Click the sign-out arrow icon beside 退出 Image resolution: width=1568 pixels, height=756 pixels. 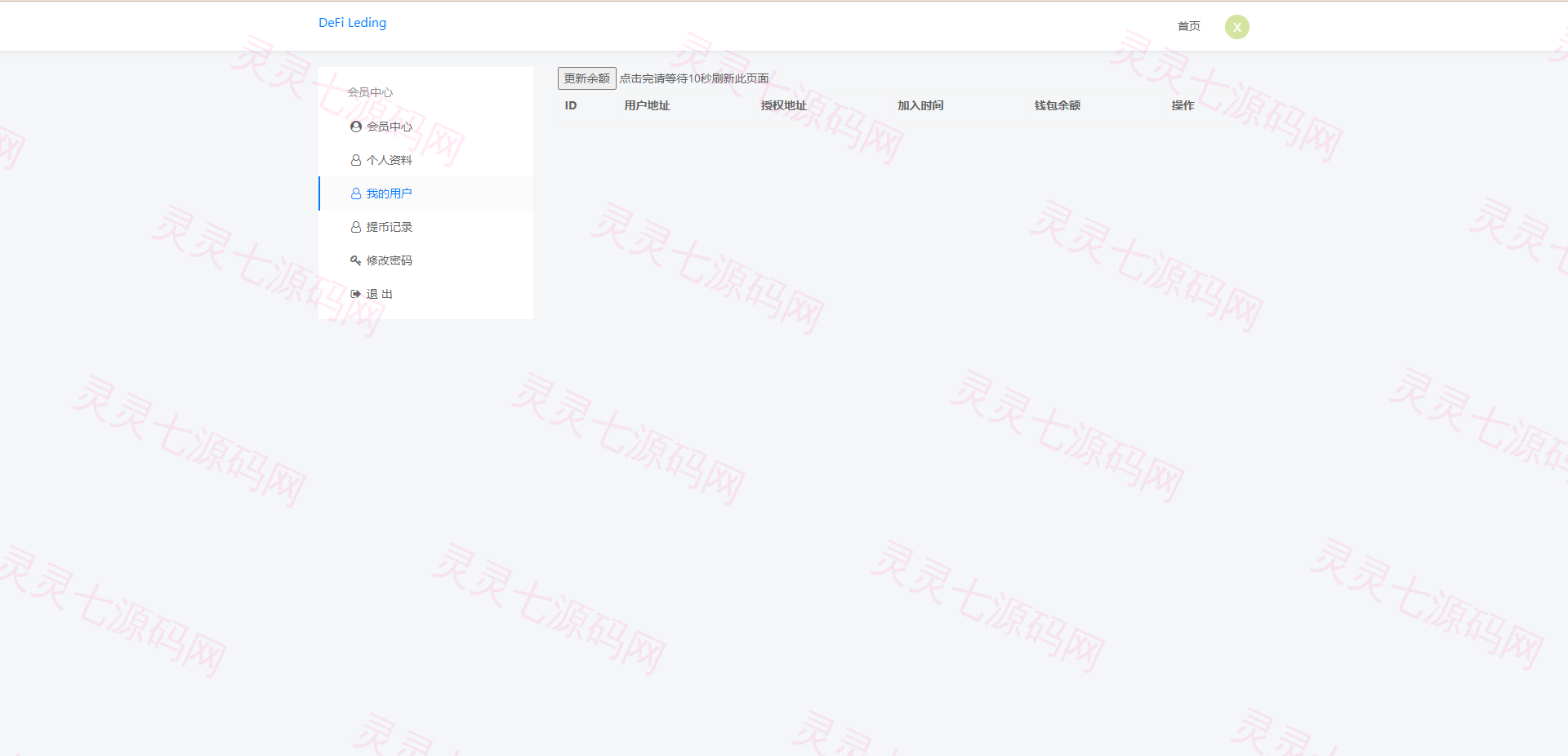pyautogui.click(x=356, y=294)
